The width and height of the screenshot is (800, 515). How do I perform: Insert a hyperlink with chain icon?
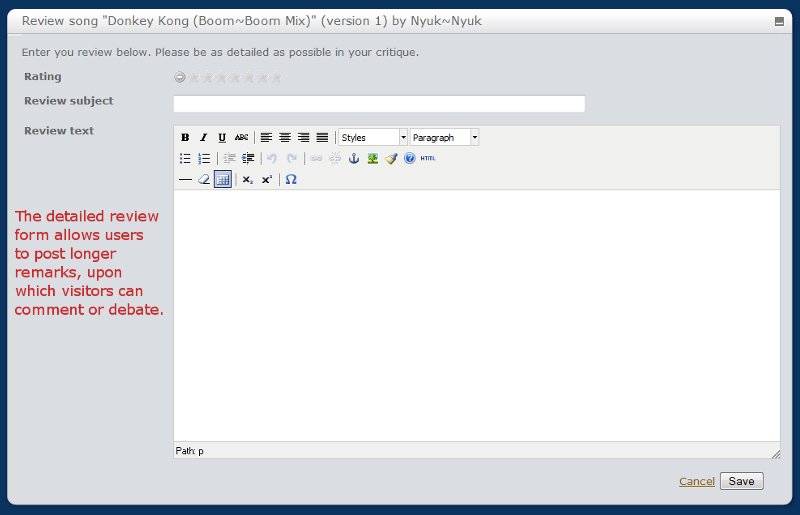pyautogui.click(x=316, y=158)
